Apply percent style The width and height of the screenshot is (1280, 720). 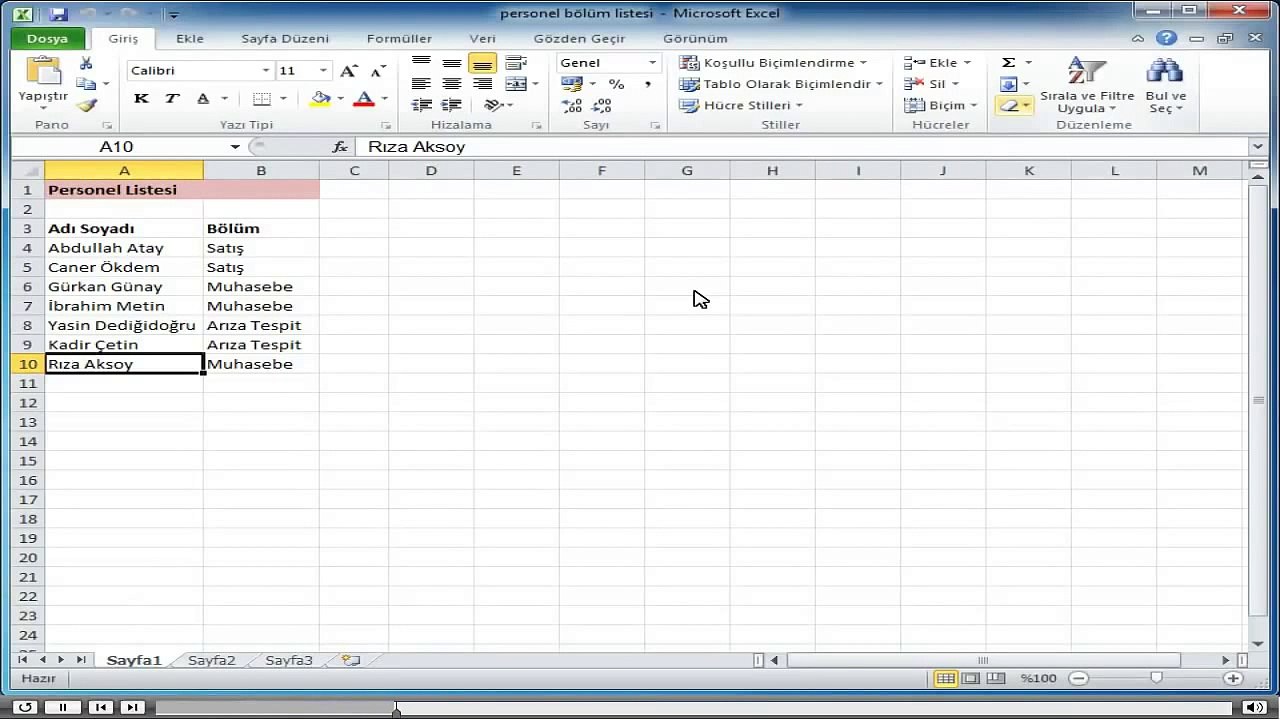click(x=616, y=84)
